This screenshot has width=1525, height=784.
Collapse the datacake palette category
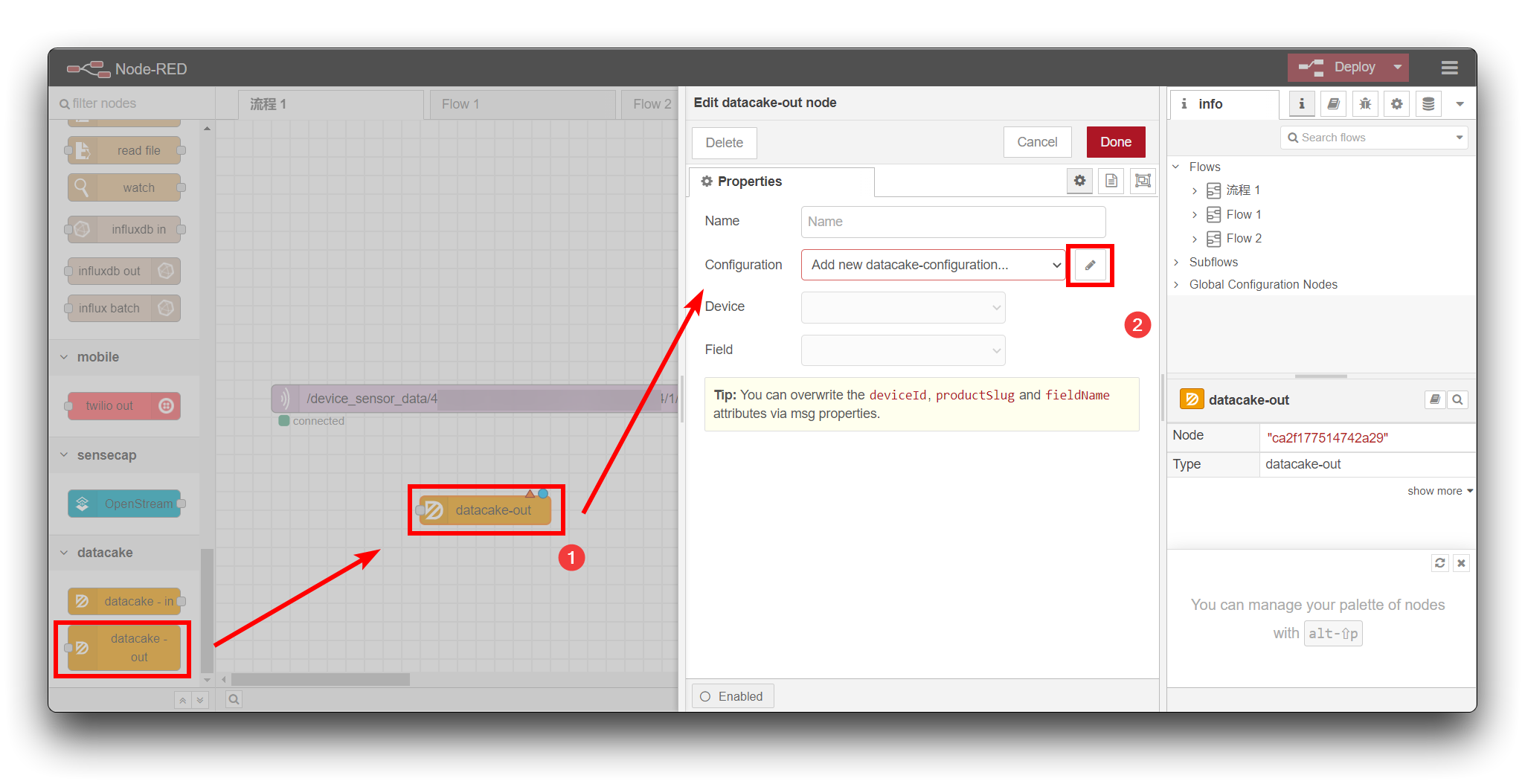pos(124,553)
